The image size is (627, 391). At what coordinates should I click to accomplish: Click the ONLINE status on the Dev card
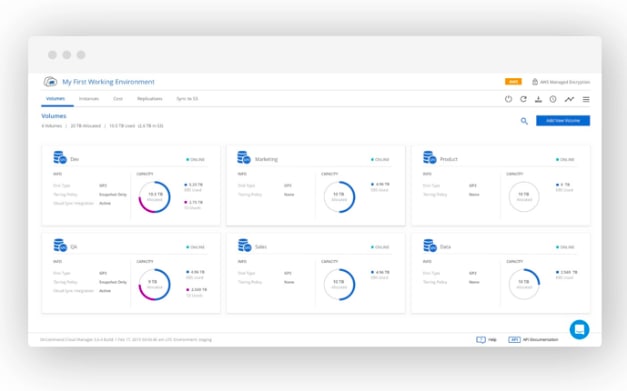[x=195, y=160]
